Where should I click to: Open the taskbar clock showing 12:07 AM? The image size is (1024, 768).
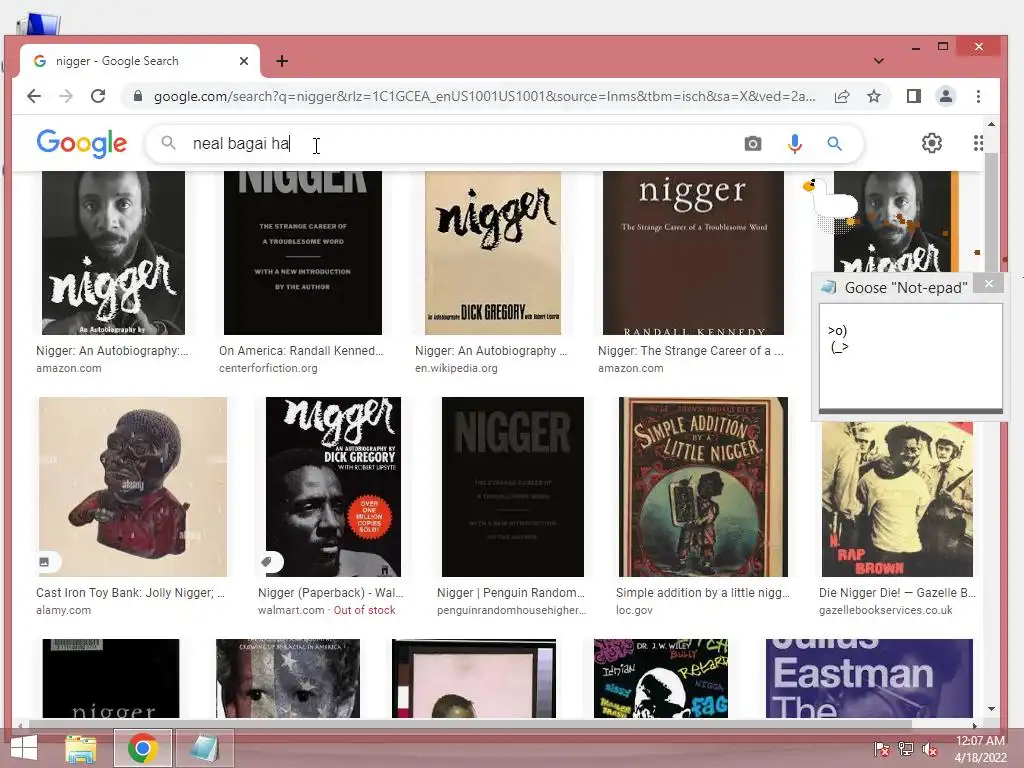click(x=980, y=749)
